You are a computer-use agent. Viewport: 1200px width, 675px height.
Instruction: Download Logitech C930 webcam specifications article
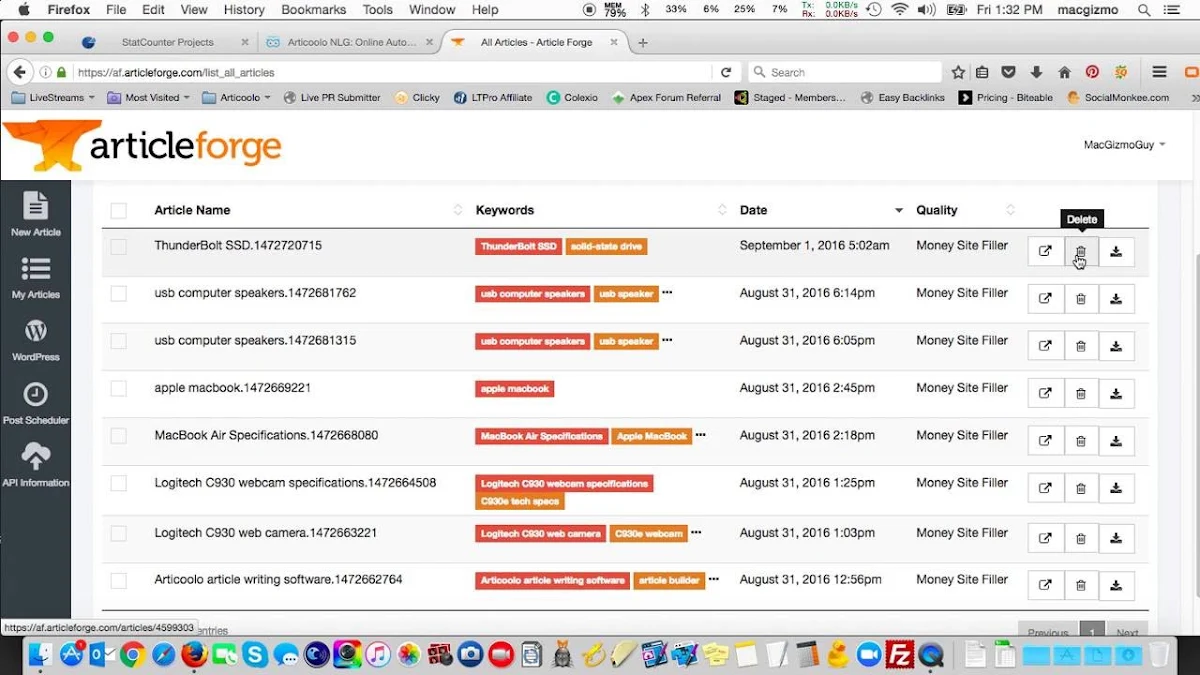pyautogui.click(x=1116, y=489)
